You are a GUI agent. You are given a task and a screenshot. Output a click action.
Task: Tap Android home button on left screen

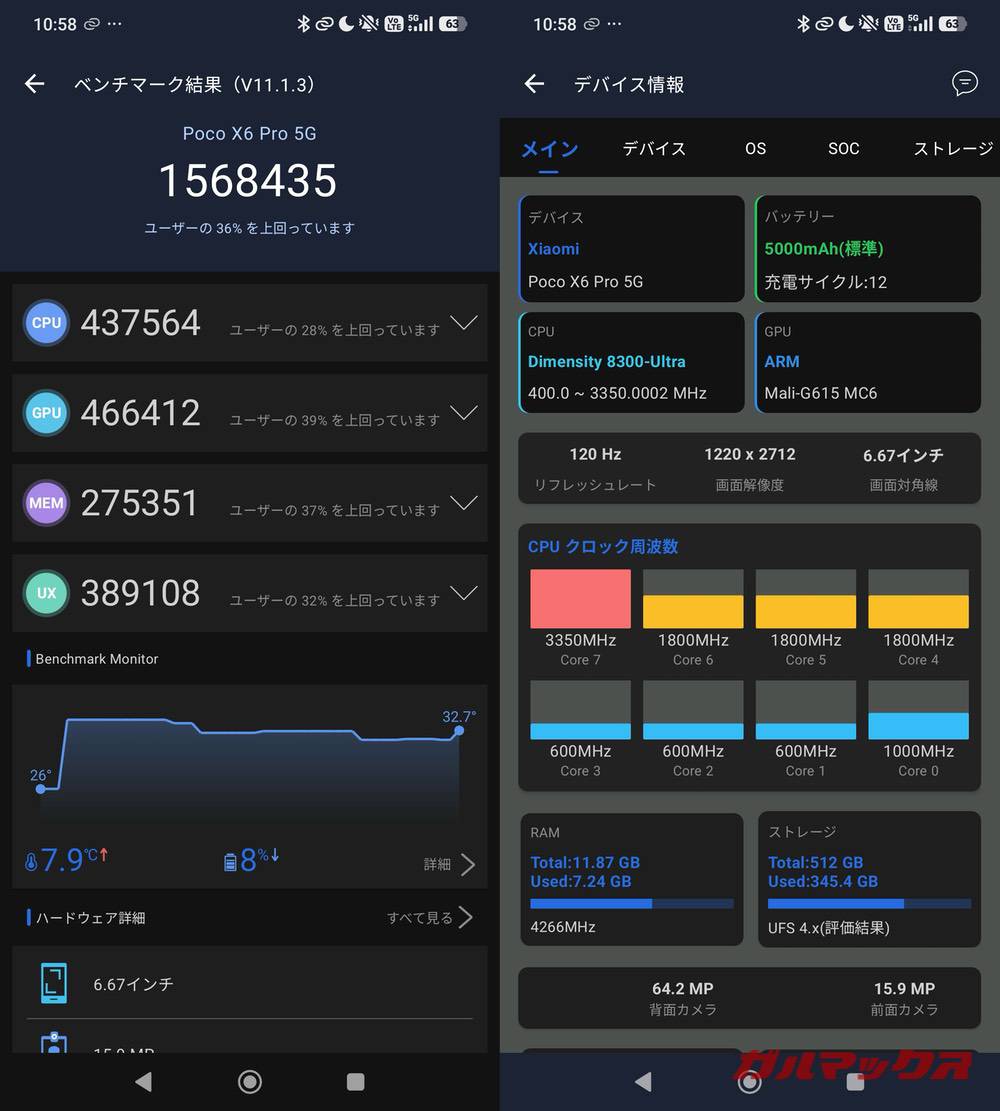[x=249, y=1081]
